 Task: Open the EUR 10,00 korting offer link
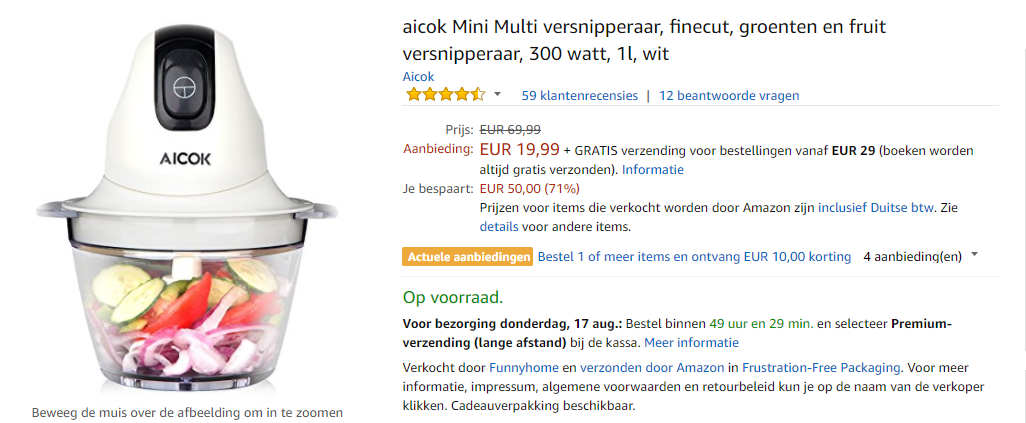(x=694, y=257)
